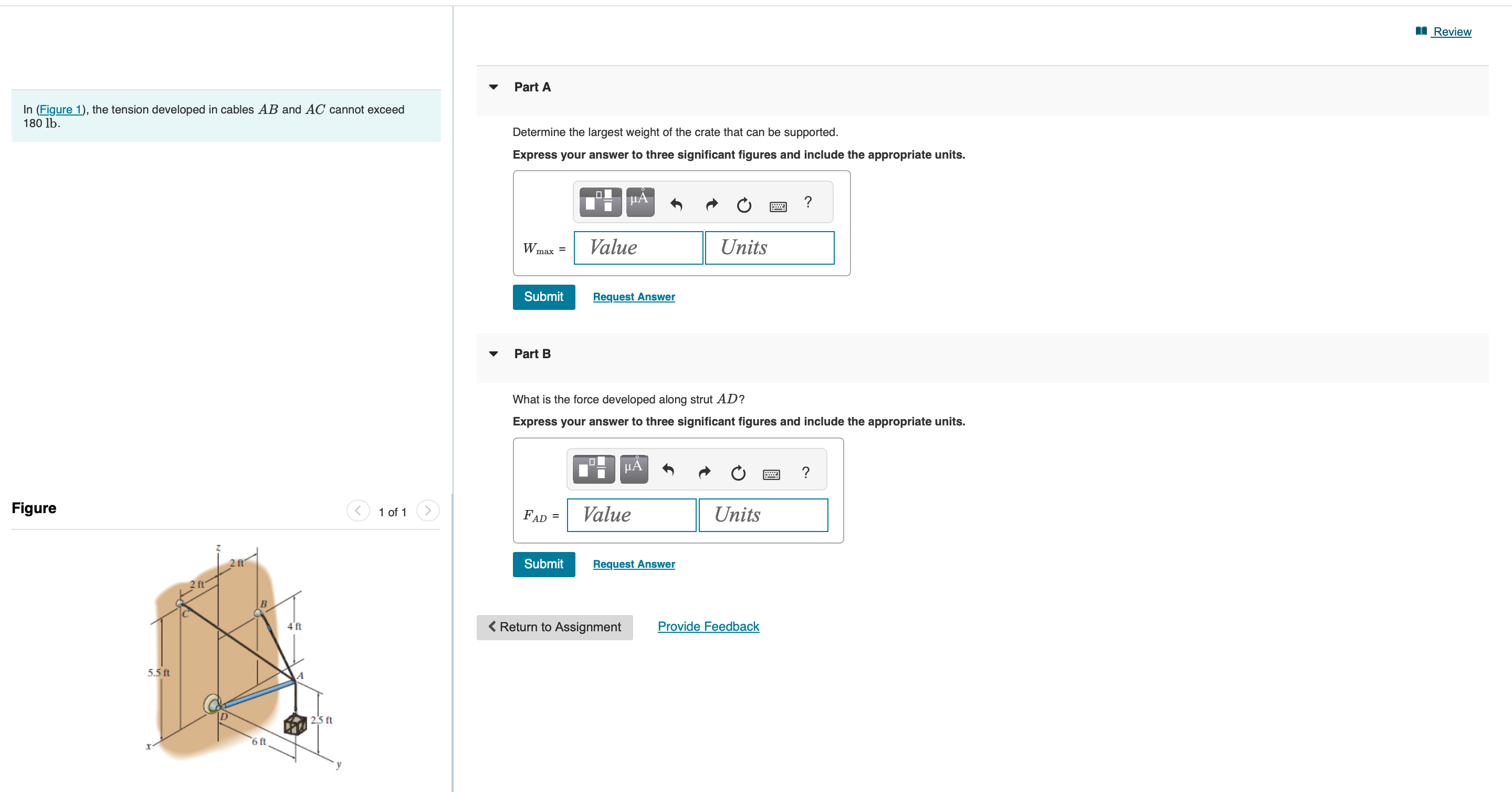Screen dimensions: 1512x792
Task: Go to next figure with the right chevron
Action: [428, 510]
